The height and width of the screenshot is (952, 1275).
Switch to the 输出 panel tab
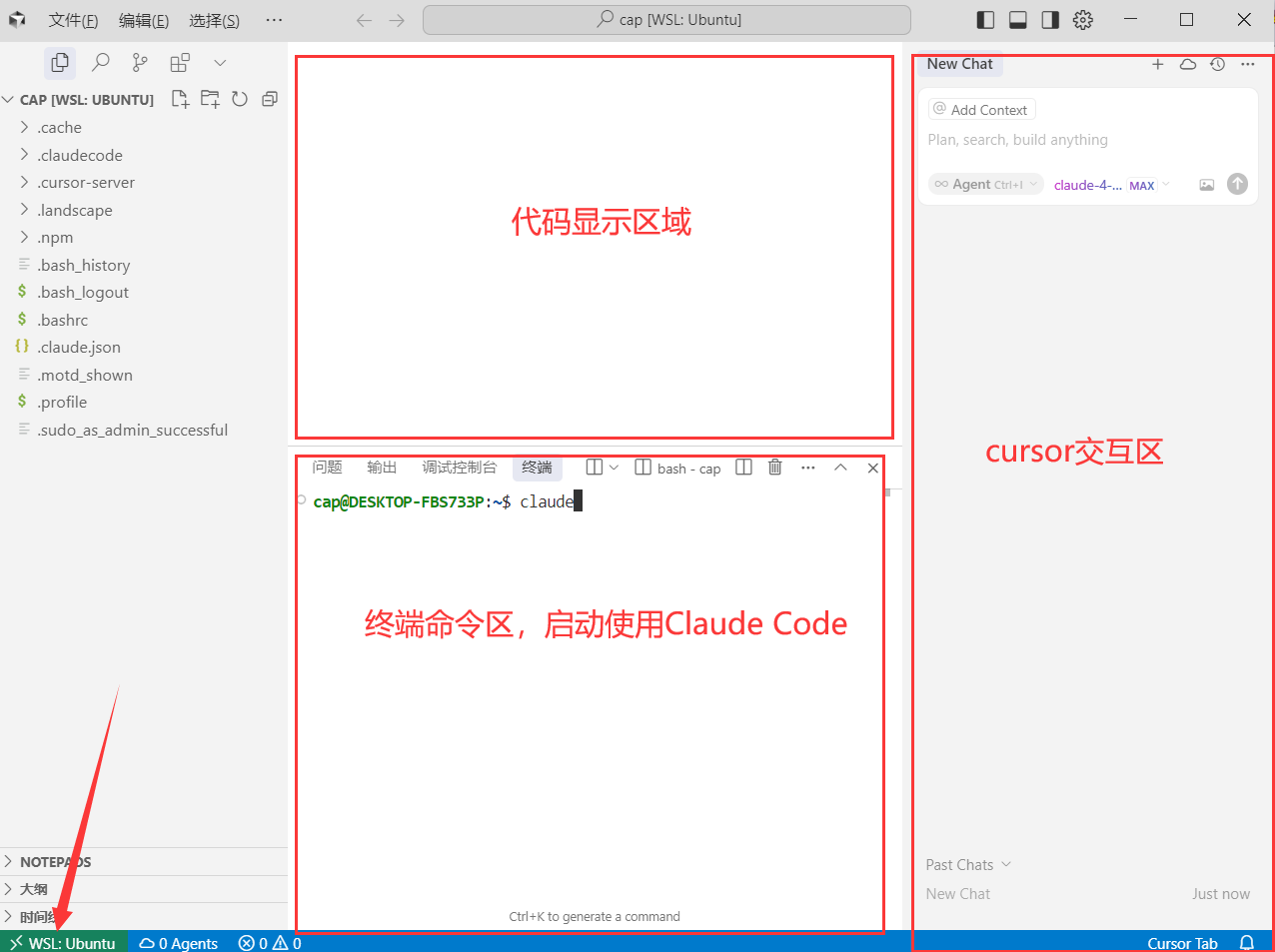[x=382, y=468]
